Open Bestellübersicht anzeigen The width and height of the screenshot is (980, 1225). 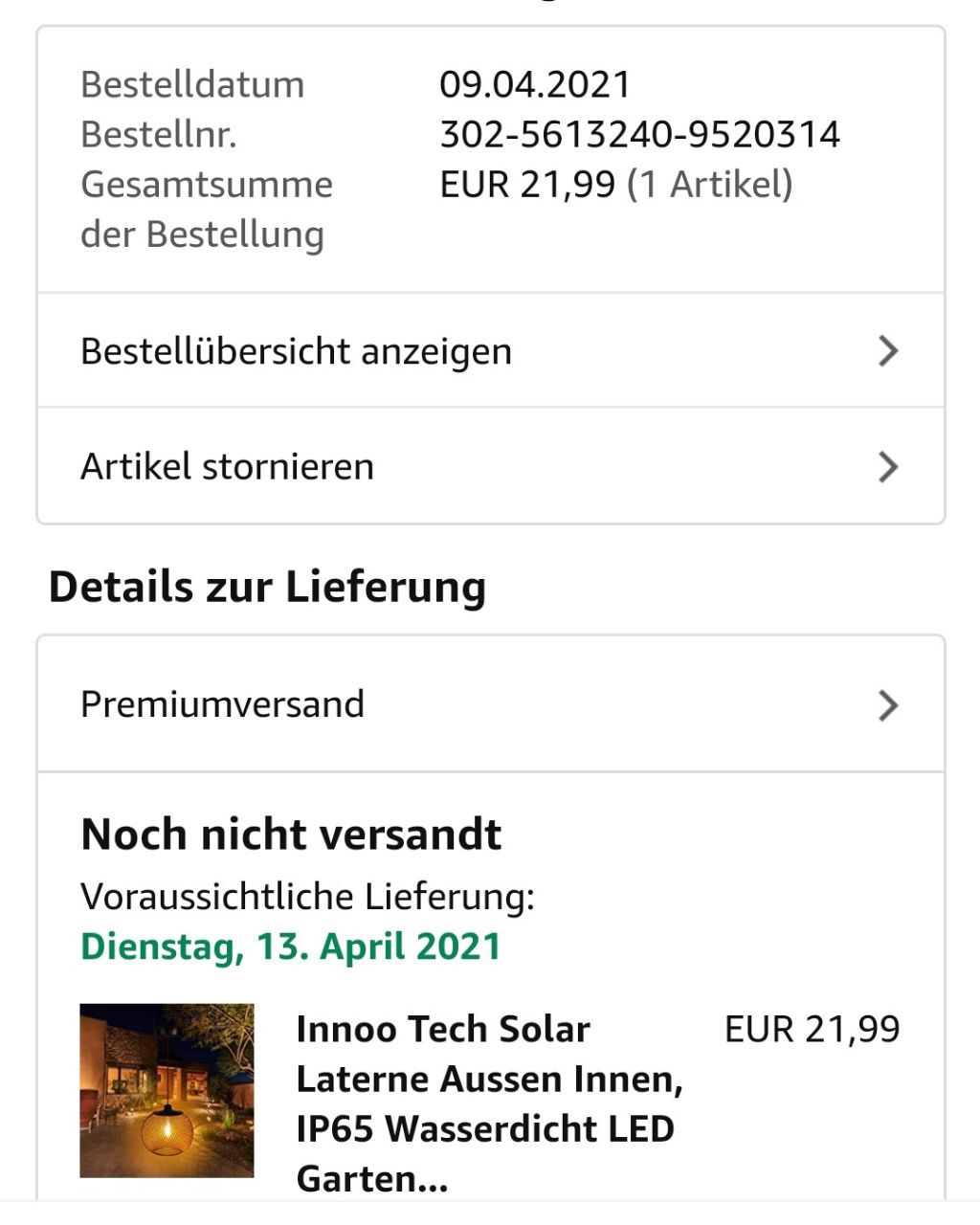click(x=297, y=351)
